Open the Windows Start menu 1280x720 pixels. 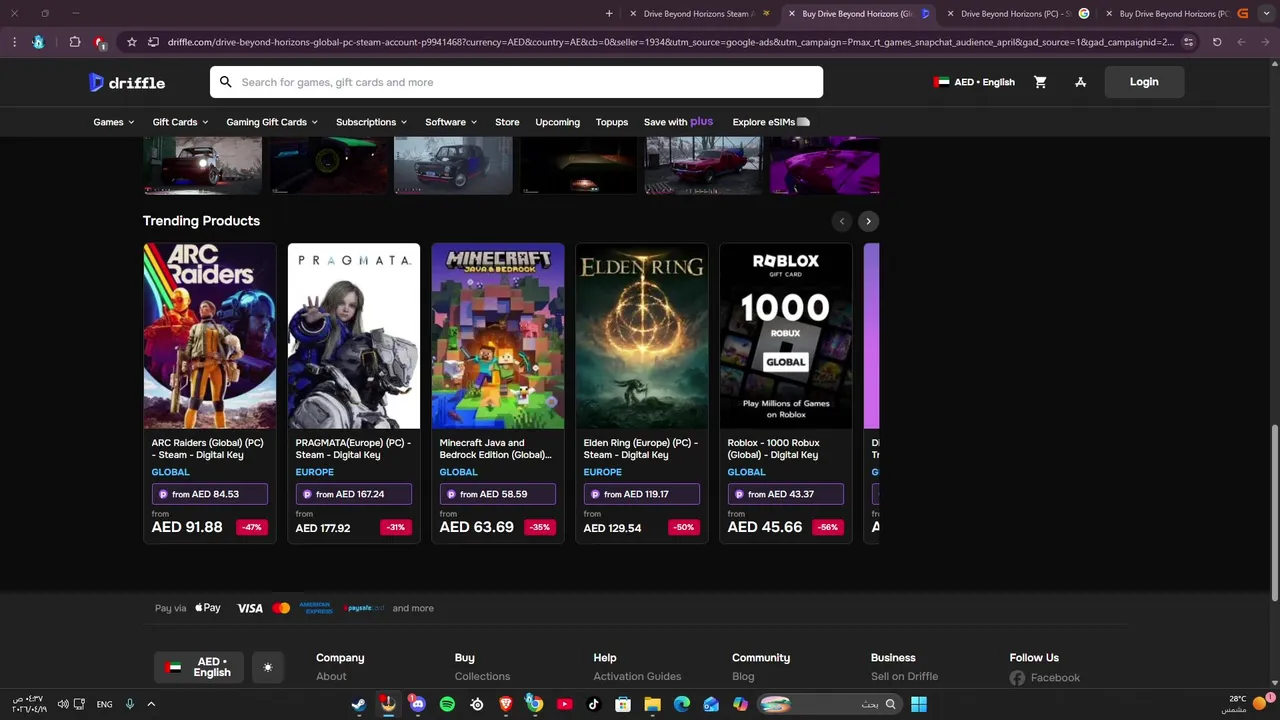[918, 704]
